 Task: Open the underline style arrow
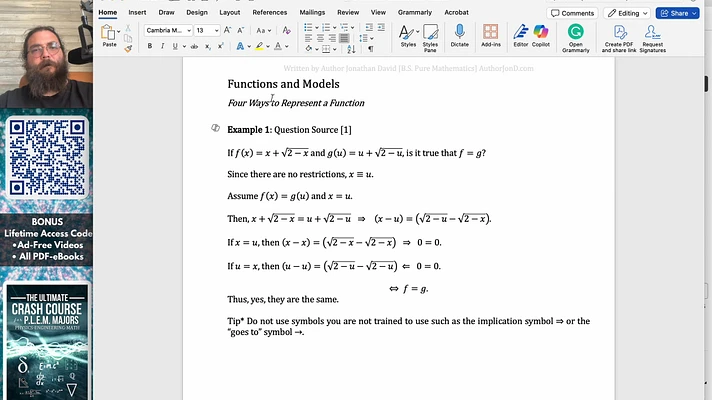[184, 46]
